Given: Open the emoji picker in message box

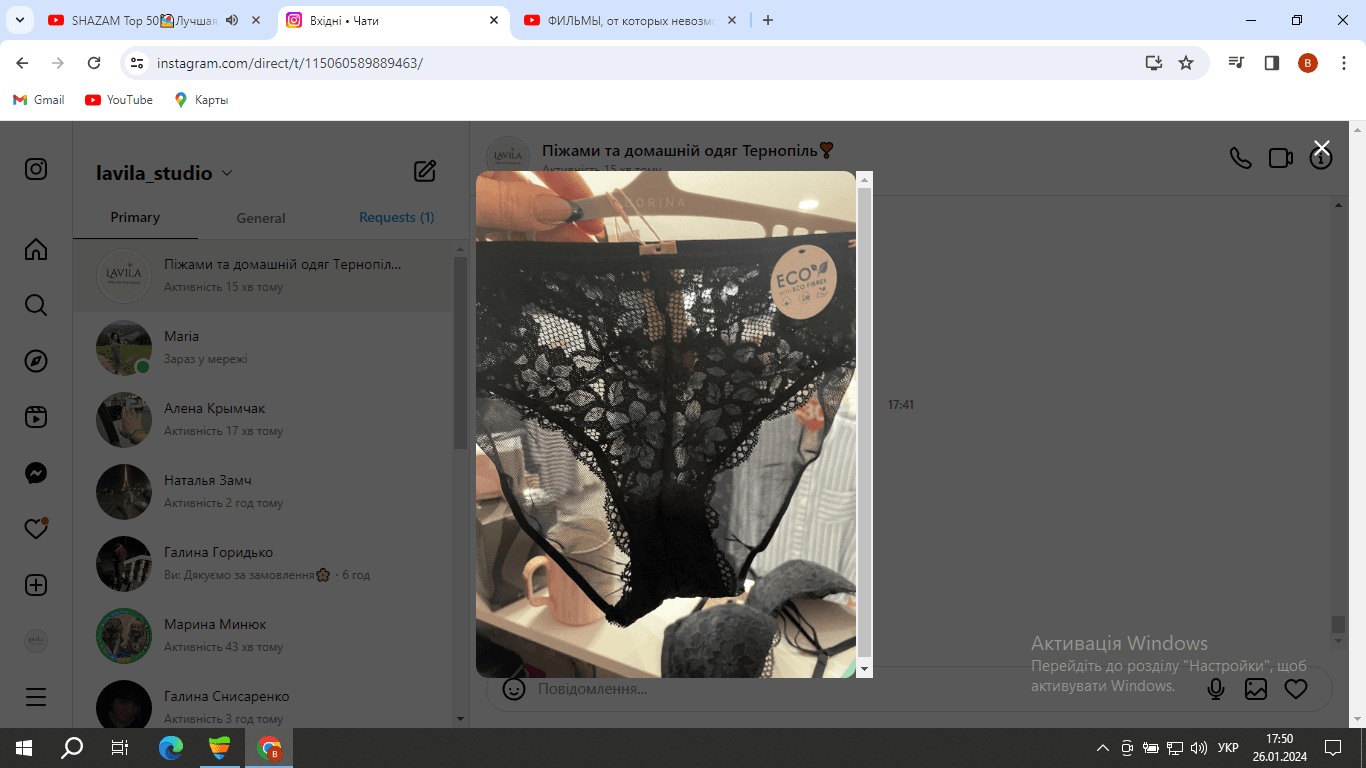Looking at the screenshot, I should point(514,689).
